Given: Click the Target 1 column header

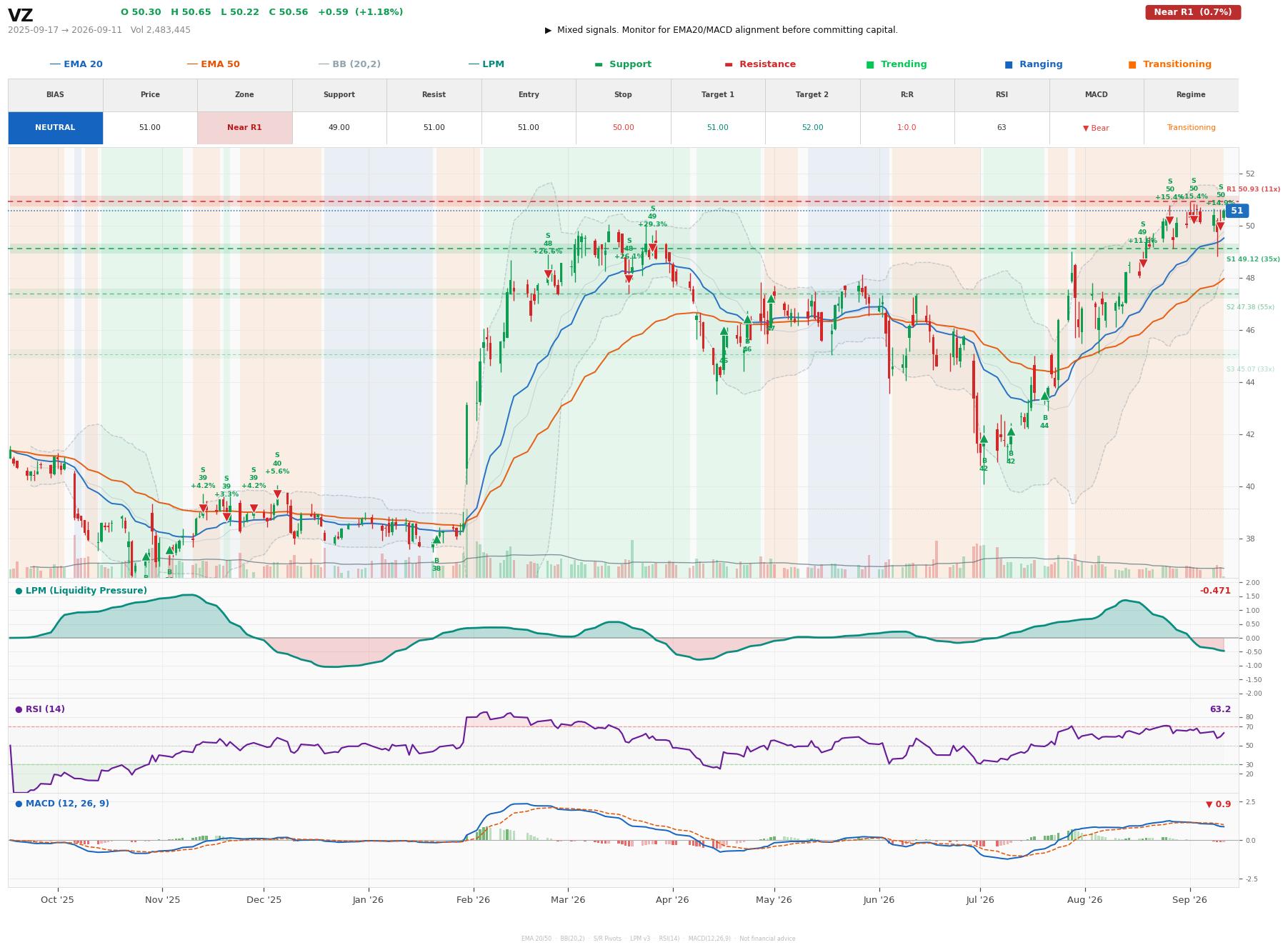Looking at the screenshot, I should coord(718,95).
